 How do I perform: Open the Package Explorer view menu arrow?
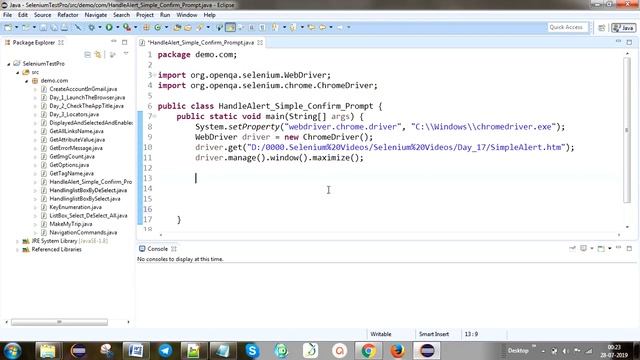(126, 54)
